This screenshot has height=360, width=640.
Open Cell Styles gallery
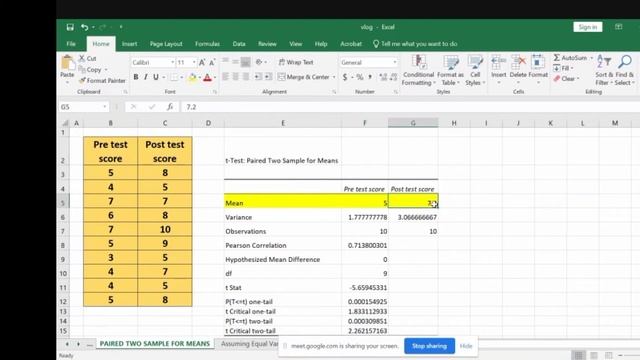tap(475, 70)
